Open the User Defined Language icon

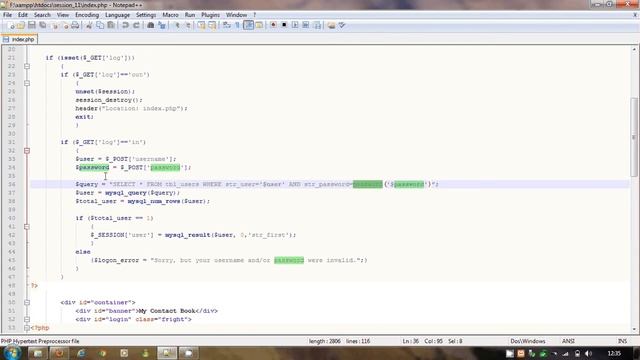259,25
